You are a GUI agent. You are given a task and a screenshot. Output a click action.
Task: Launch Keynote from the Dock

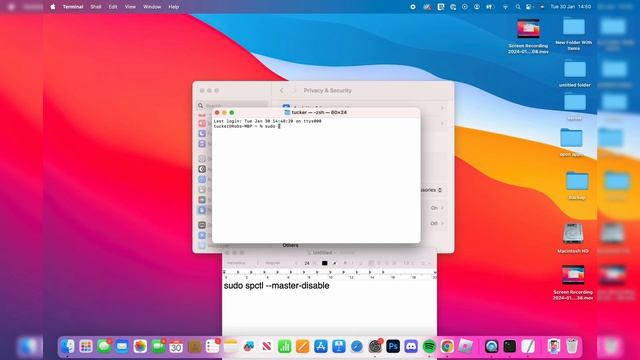pos(339,347)
